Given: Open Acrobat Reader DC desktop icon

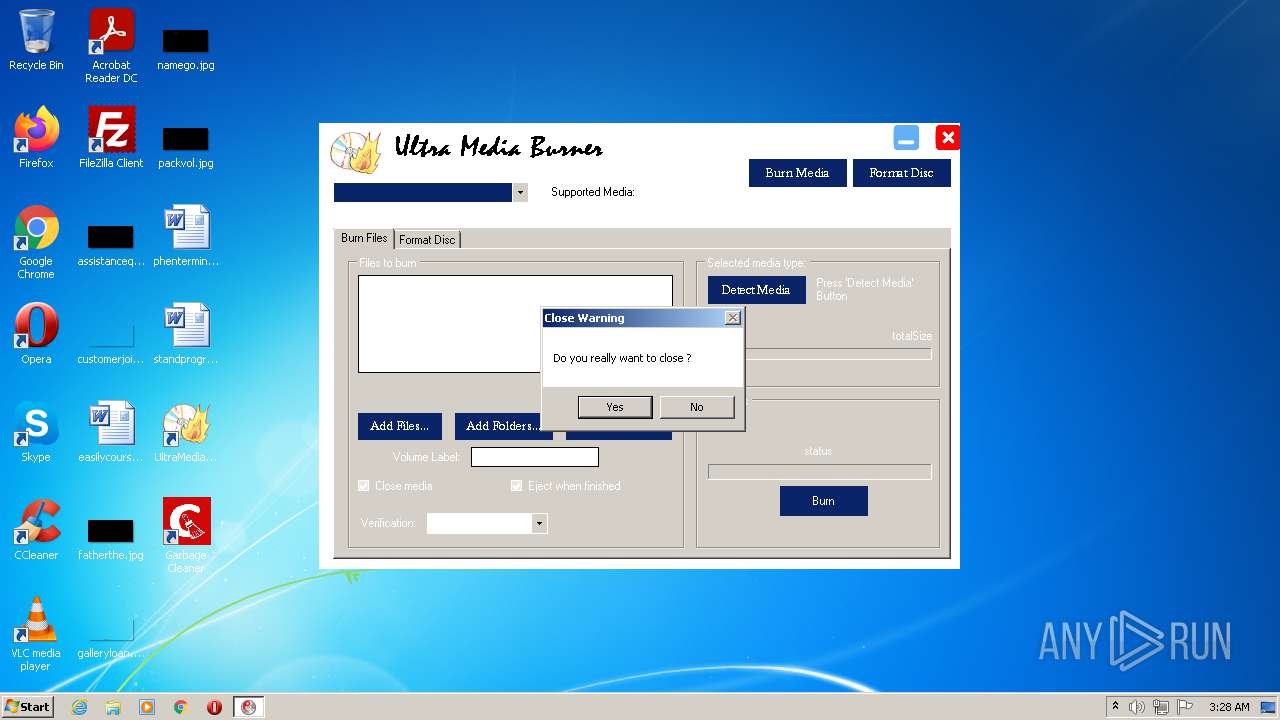Looking at the screenshot, I should click(111, 46).
